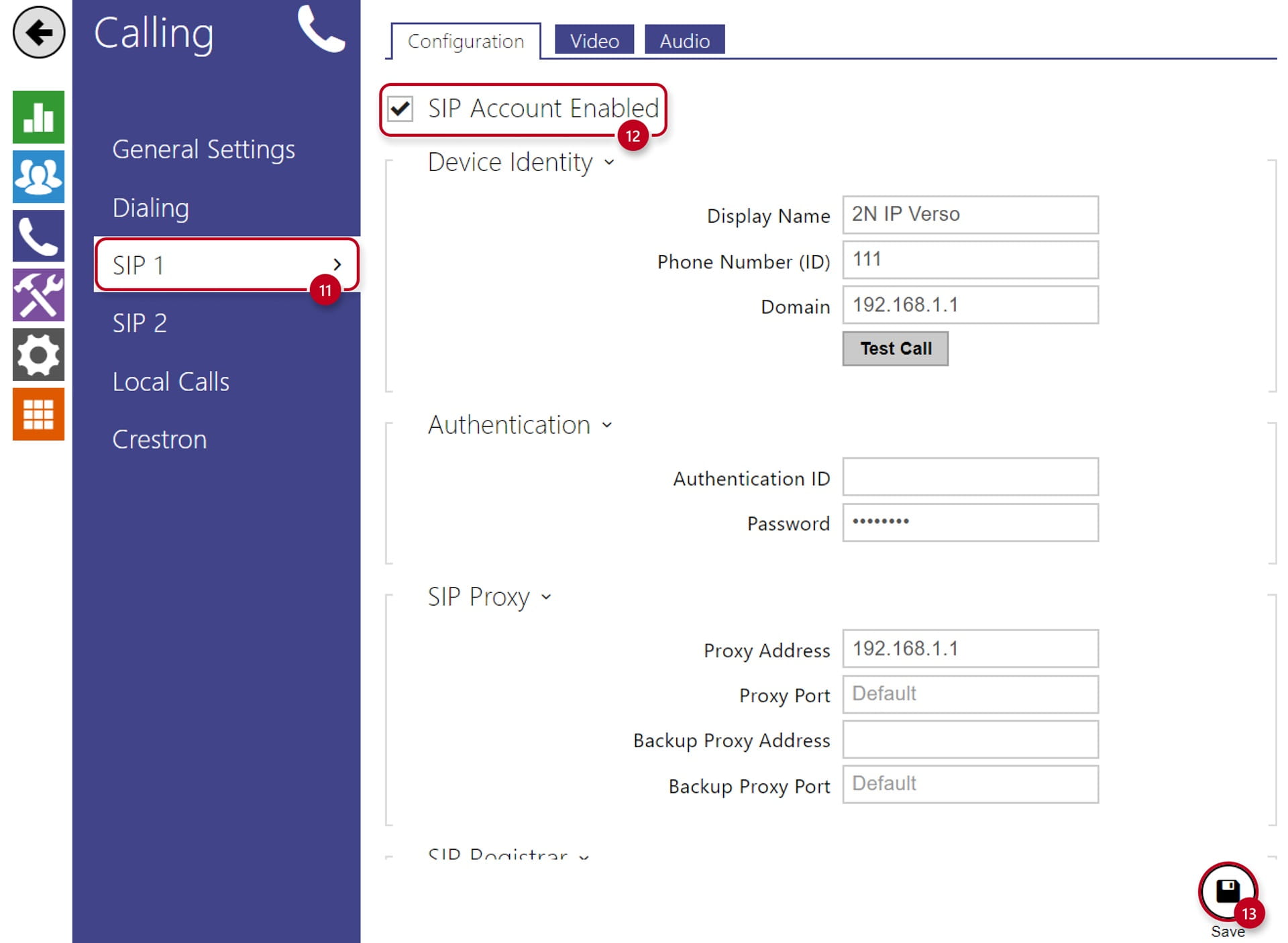Click the Display Name label
Image resolution: width=1288 pixels, height=943 pixels.
(768, 216)
